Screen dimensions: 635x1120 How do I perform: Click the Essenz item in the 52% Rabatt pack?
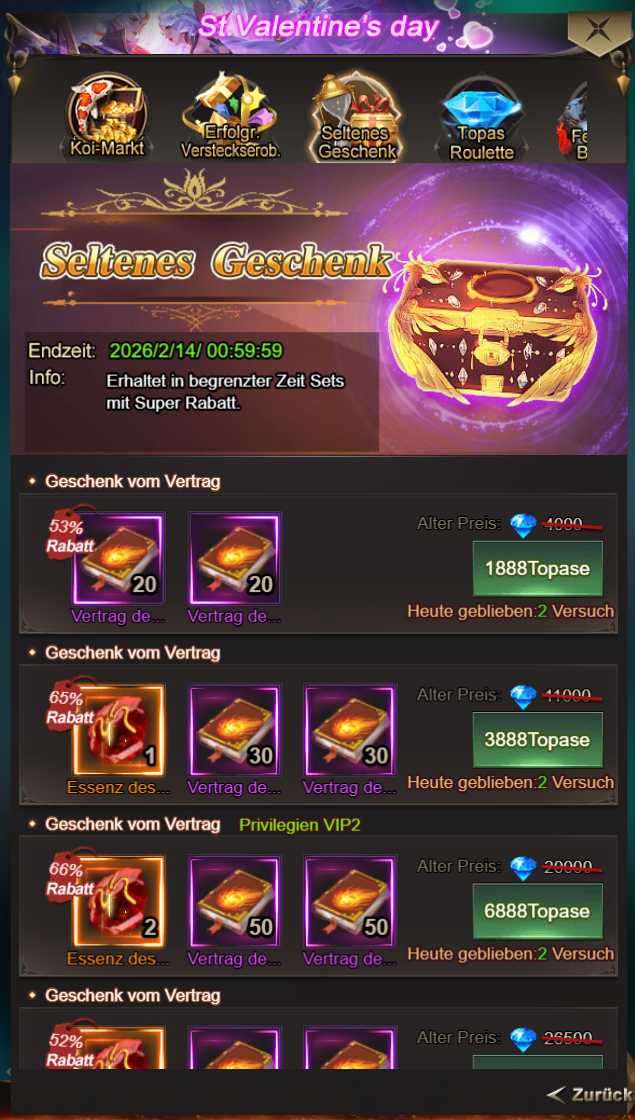[x=119, y=1047]
